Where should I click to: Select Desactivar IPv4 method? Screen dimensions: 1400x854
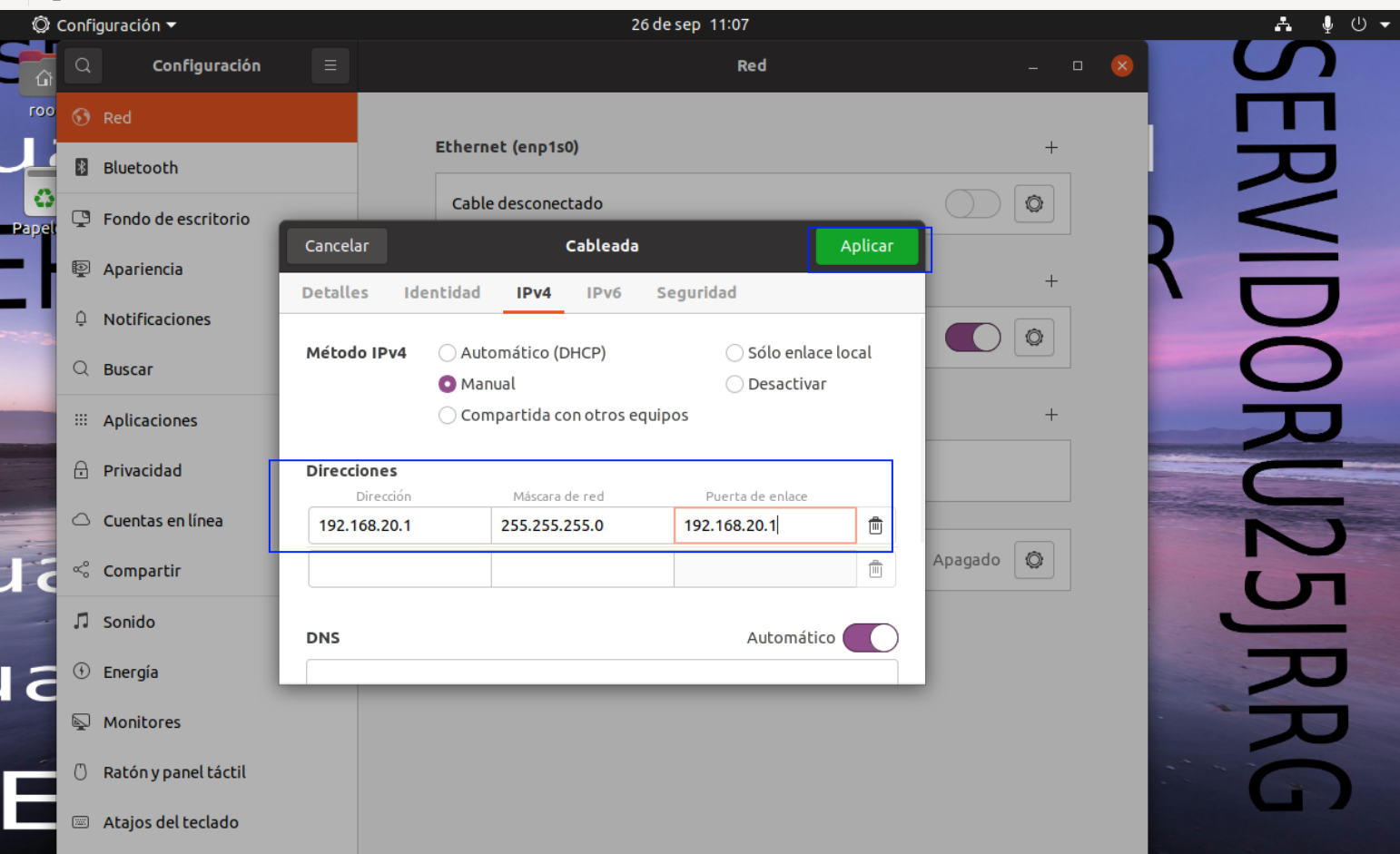(x=776, y=384)
